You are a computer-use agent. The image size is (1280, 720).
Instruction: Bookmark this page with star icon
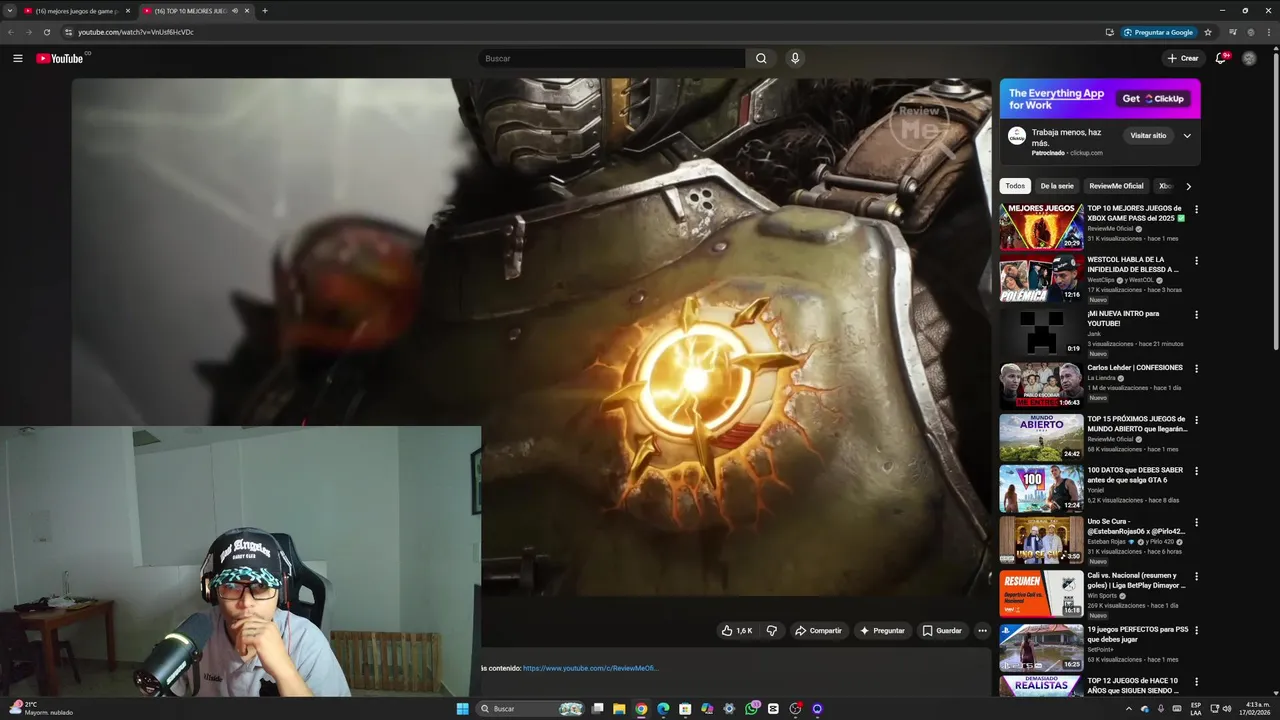click(1208, 32)
